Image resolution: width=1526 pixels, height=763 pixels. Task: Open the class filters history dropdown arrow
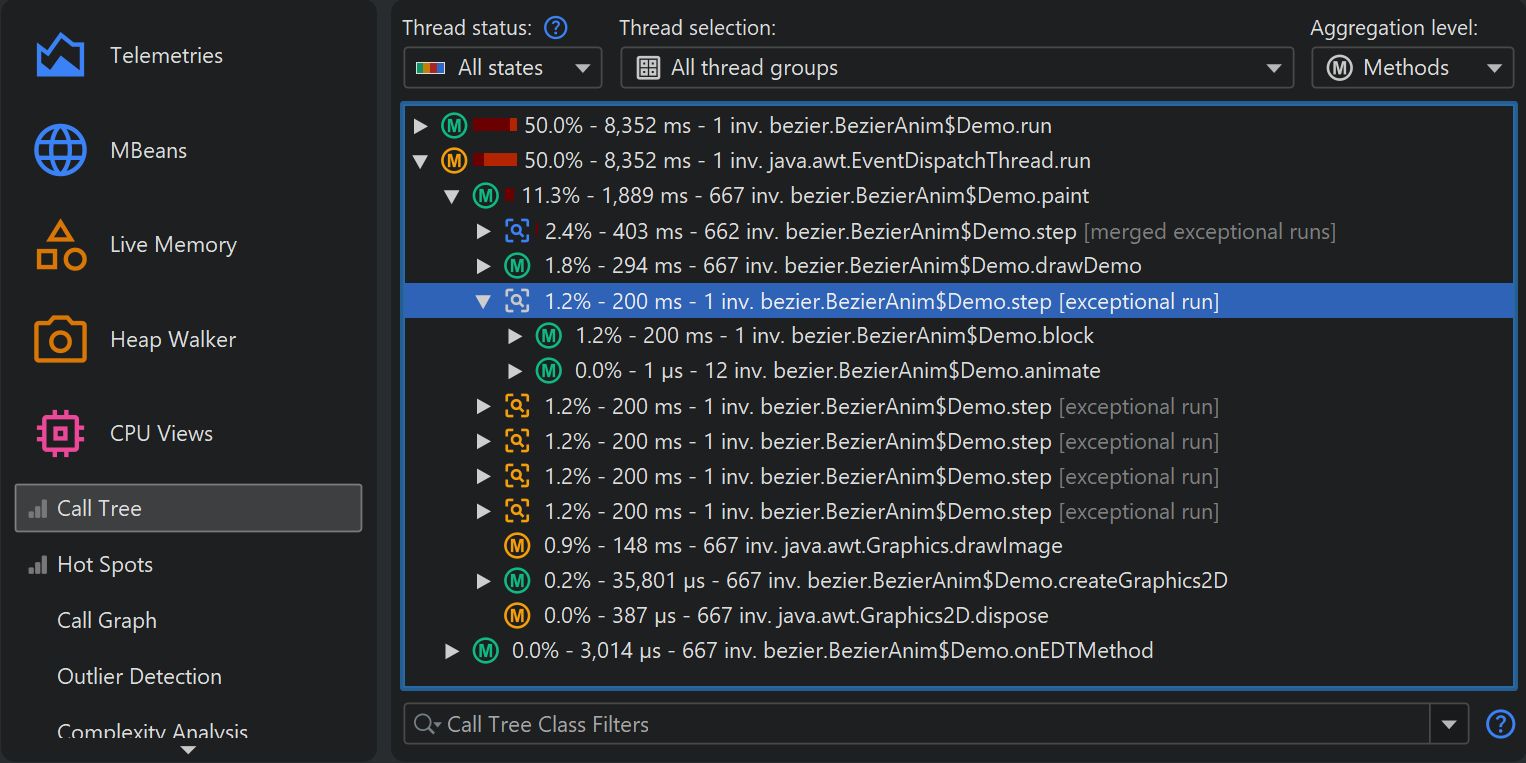[x=1449, y=724]
